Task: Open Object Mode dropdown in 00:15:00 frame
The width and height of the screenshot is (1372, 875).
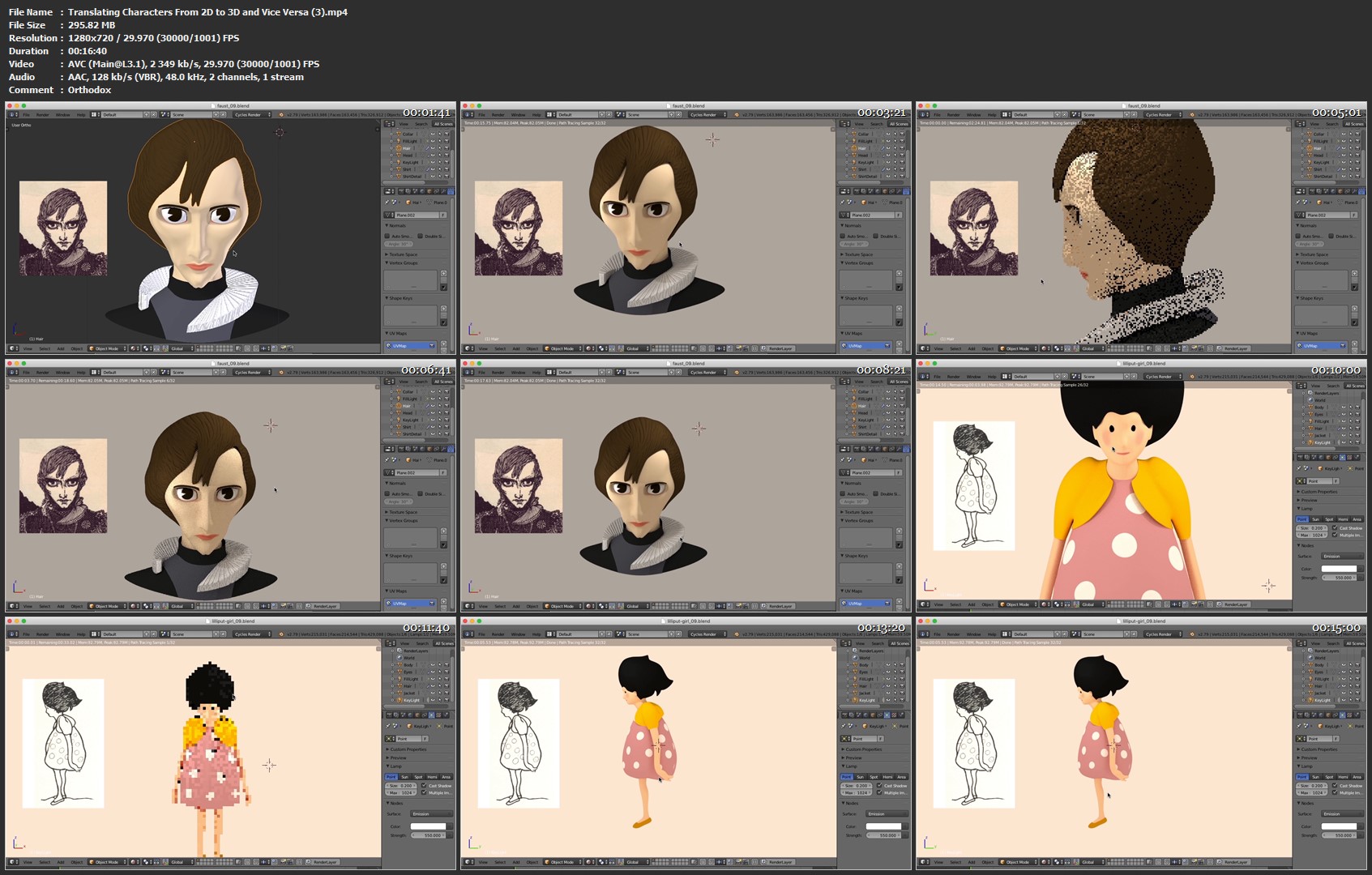Action: tap(1018, 862)
